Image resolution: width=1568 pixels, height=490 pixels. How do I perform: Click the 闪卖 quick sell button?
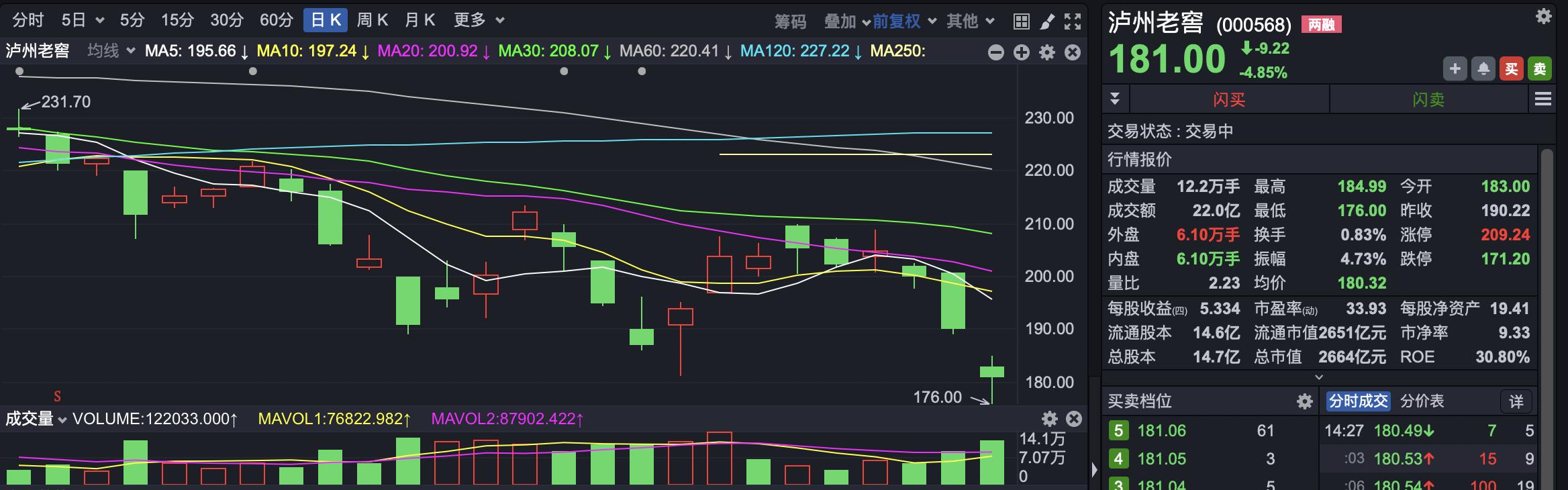tap(1428, 100)
